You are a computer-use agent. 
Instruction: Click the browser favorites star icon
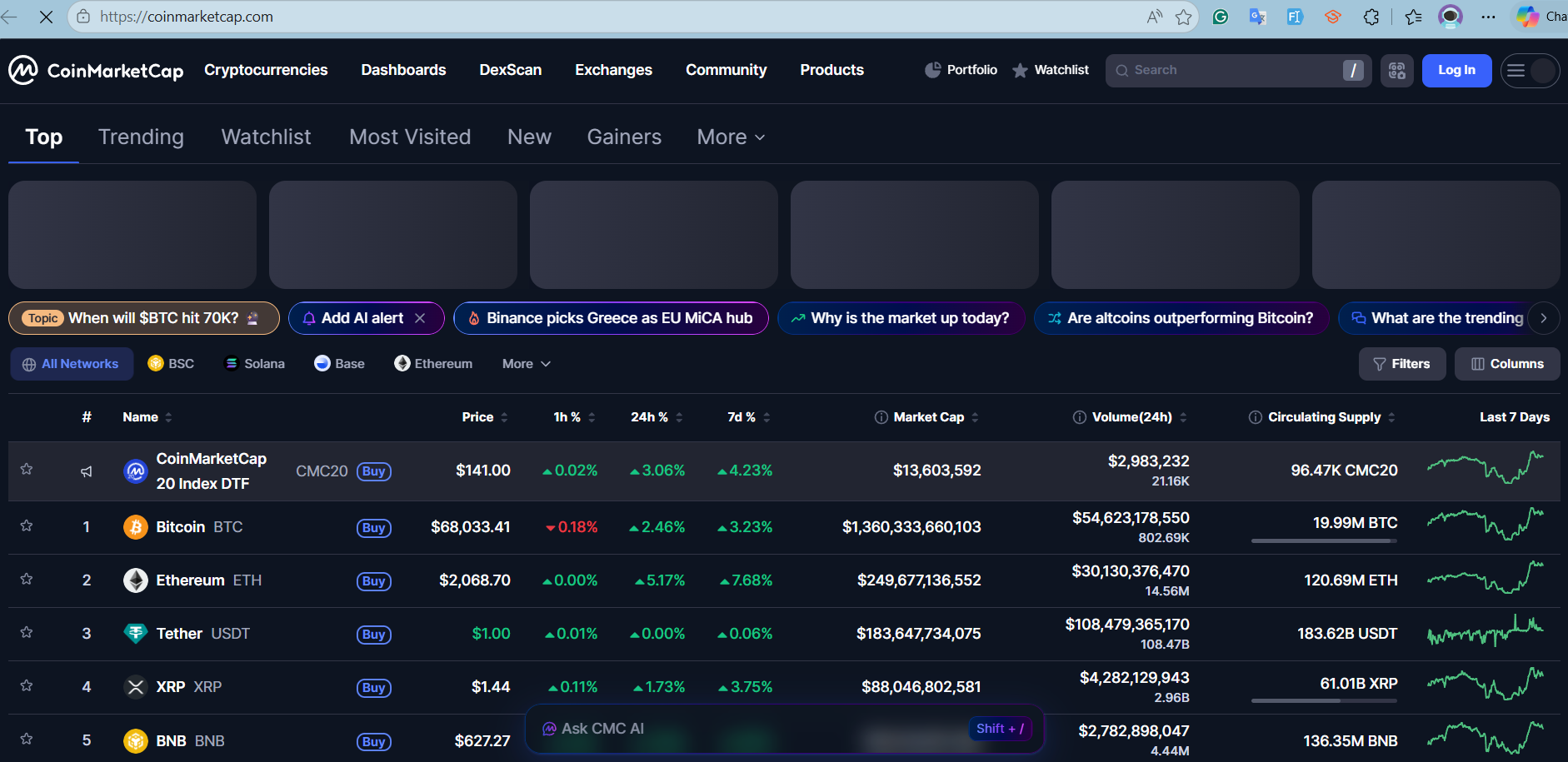pyautogui.click(x=1183, y=17)
